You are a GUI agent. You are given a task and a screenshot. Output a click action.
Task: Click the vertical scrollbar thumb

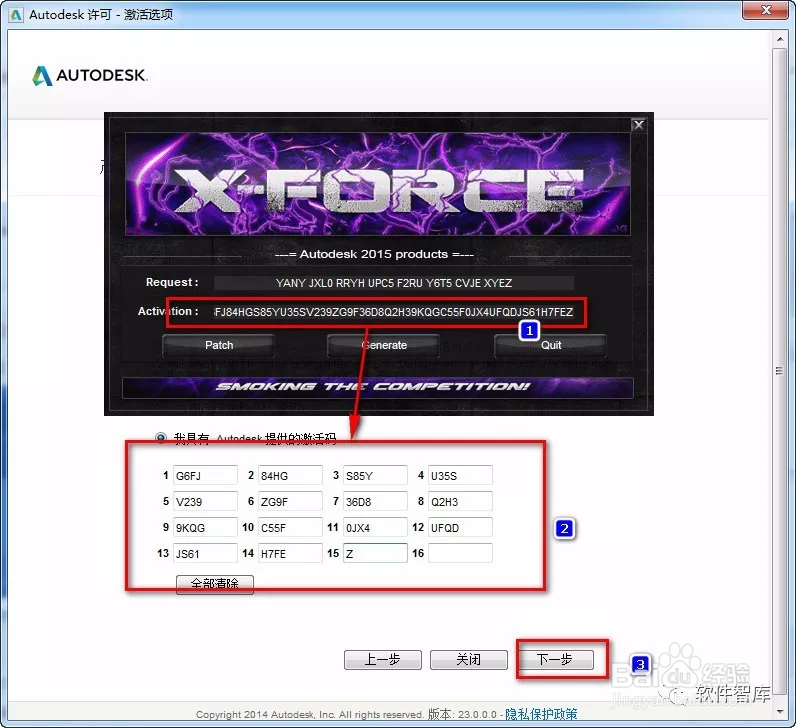780,371
